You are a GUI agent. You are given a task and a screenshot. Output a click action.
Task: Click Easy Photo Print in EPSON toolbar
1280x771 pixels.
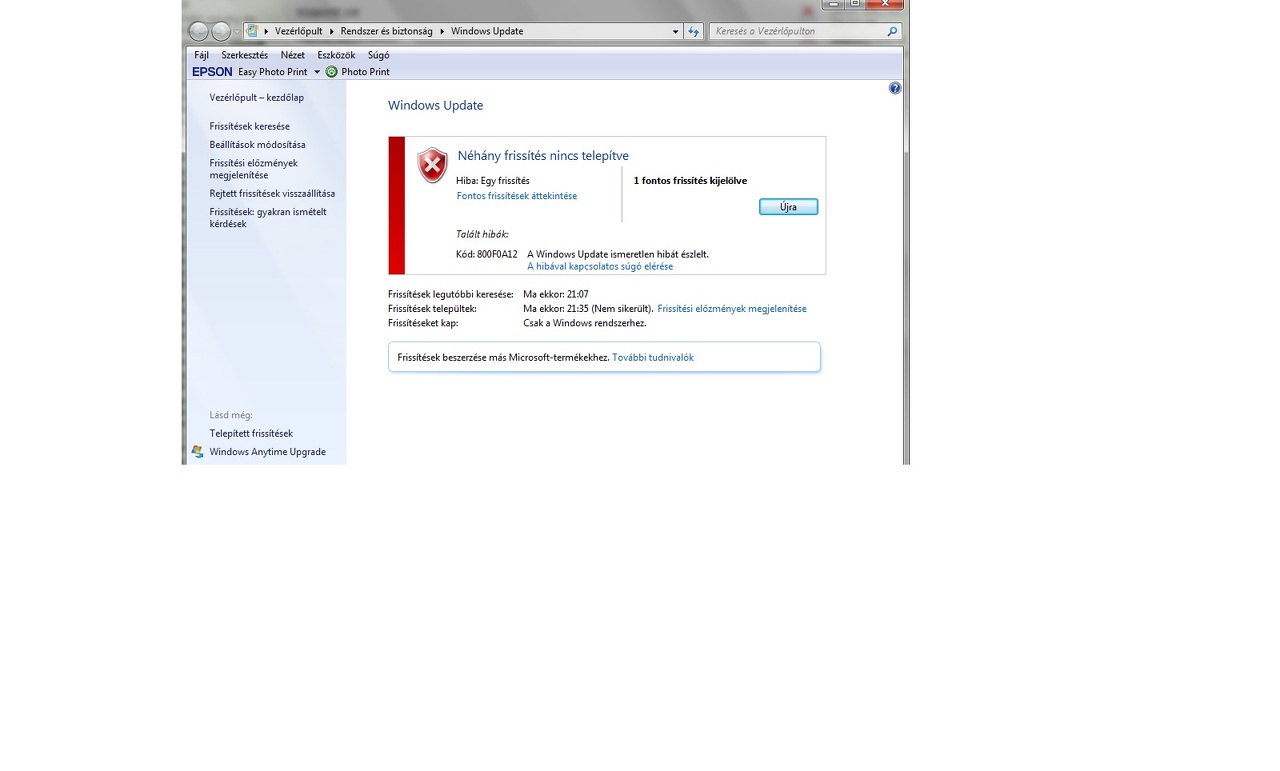(273, 72)
